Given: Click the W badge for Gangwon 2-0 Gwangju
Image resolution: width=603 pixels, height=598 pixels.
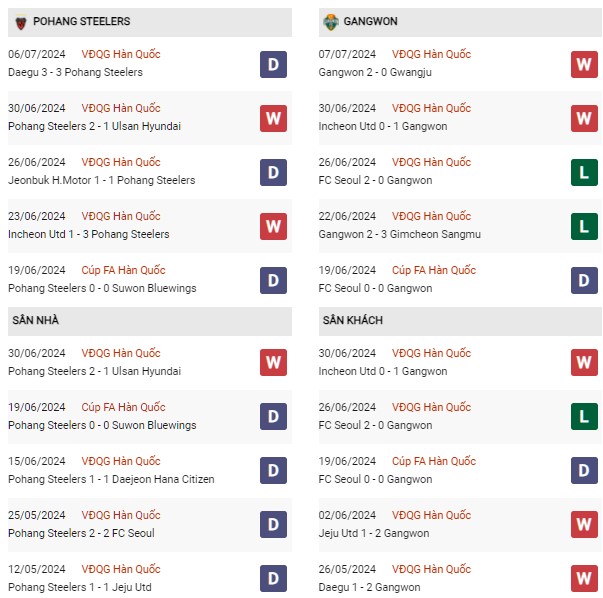Looking at the screenshot, I should coord(584,64).
